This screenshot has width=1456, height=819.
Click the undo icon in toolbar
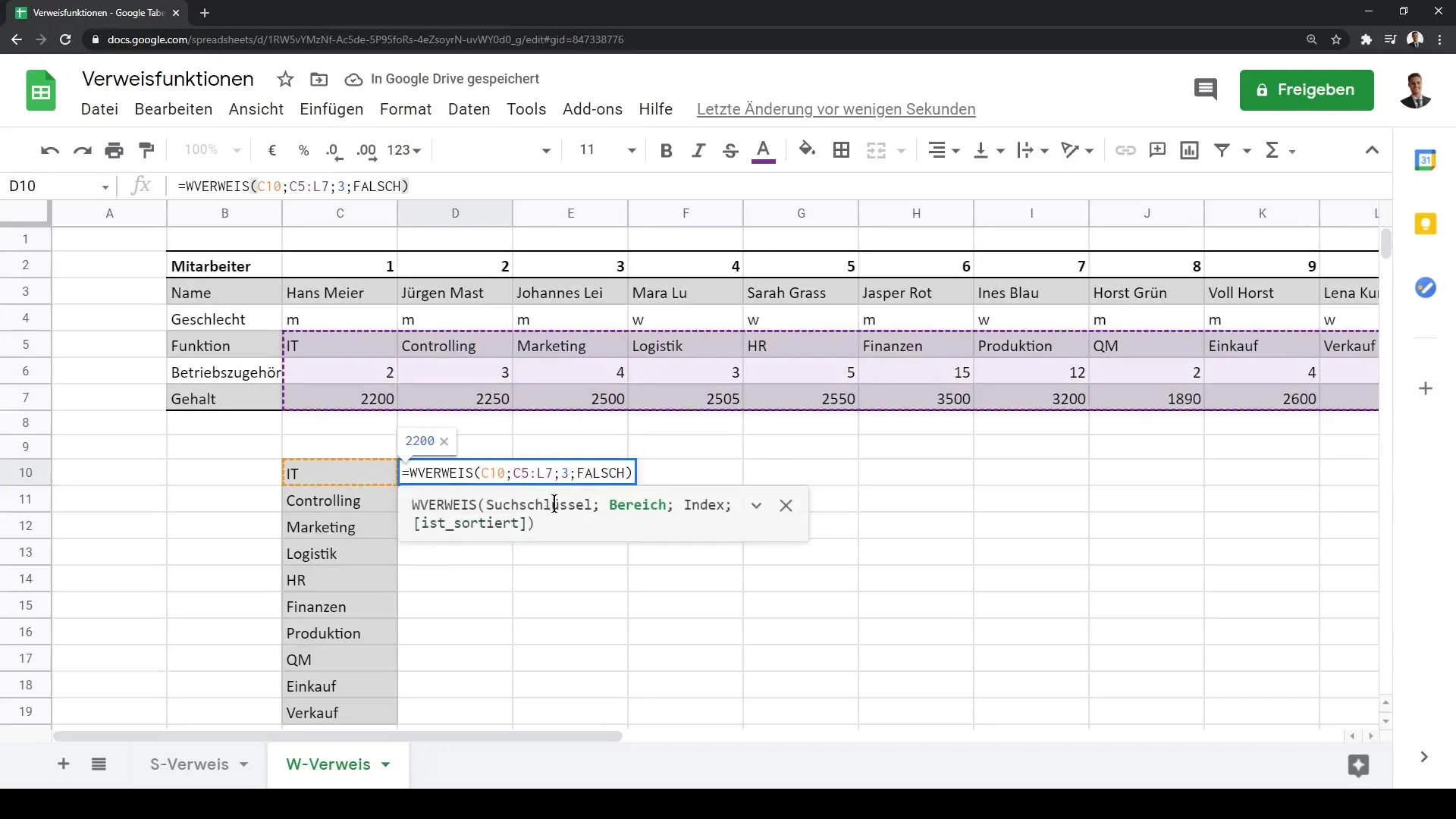pyautogui.click(x=50, y=150)
